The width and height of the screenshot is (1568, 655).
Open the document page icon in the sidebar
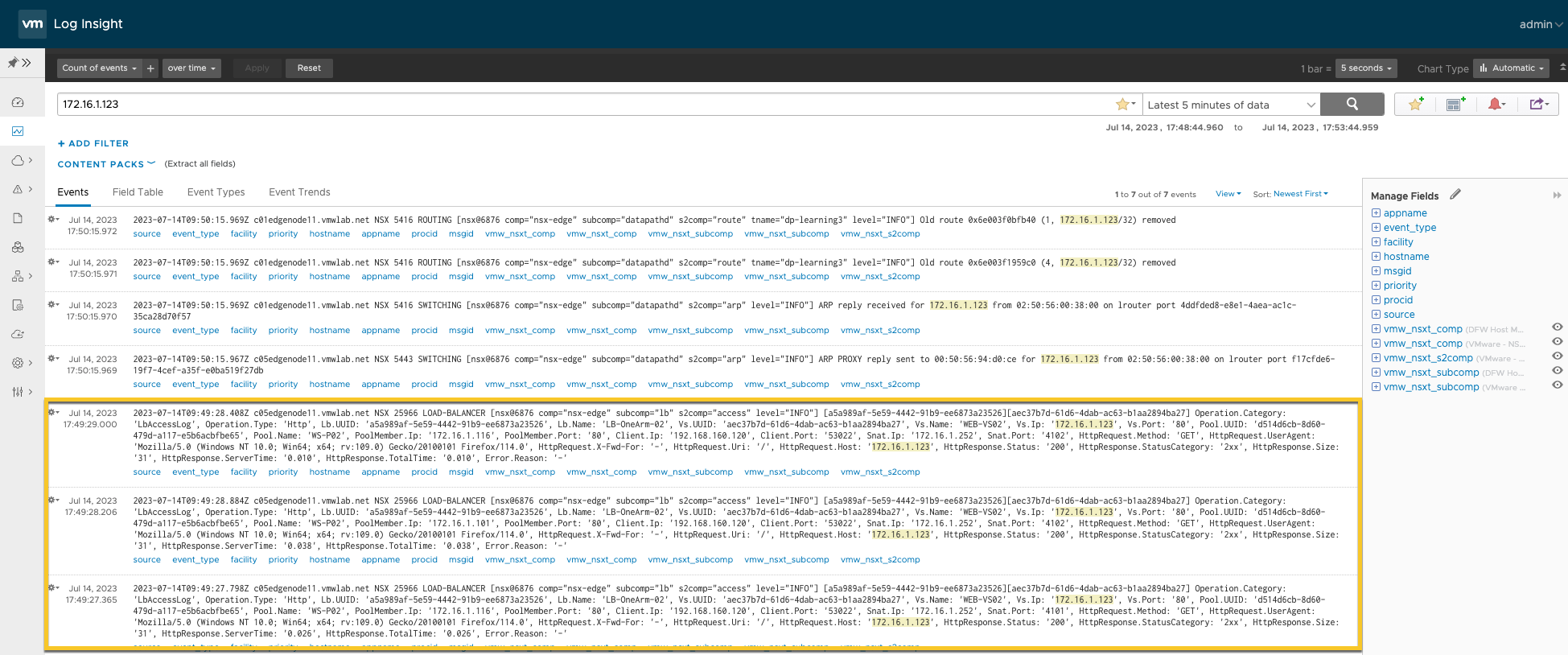pyautogui.click(x=18, y=218)
